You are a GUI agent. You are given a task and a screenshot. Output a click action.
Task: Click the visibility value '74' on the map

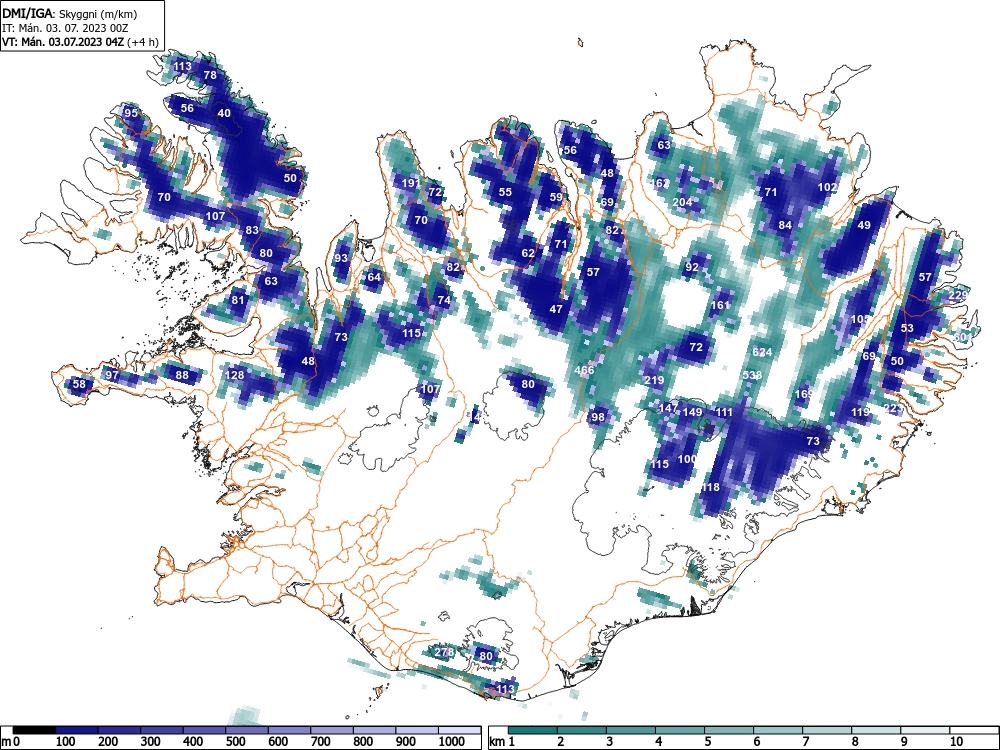click(444, 300)
